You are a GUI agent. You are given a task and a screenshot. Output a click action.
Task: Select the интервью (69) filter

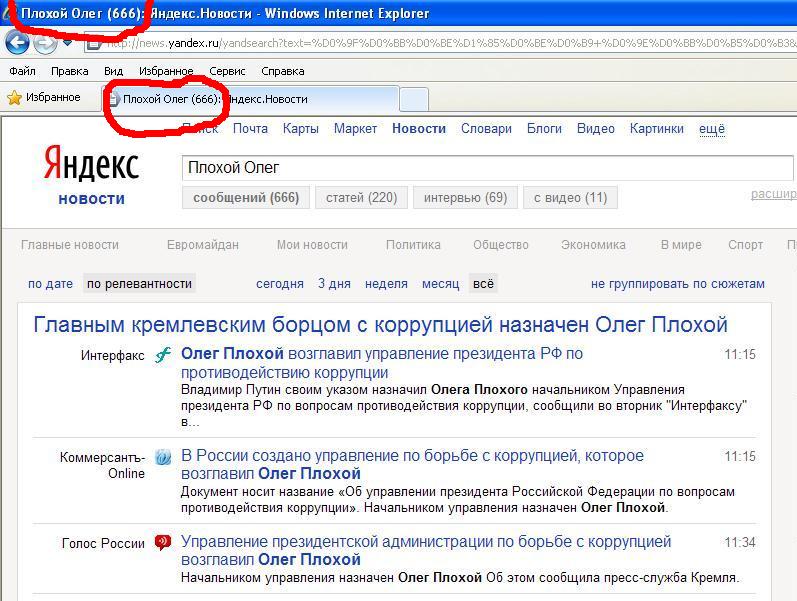point(466,197)
